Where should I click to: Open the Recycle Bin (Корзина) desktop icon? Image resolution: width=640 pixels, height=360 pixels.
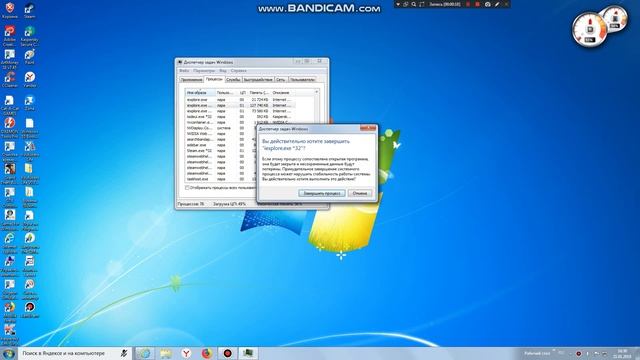click(x=9, y=10)
